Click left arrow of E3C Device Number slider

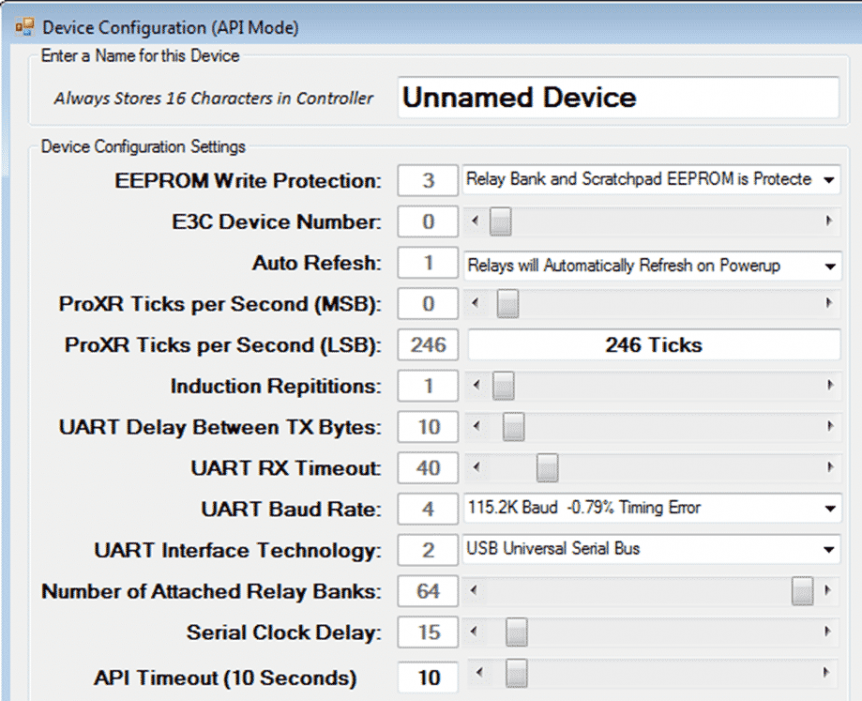coord(475,222)
